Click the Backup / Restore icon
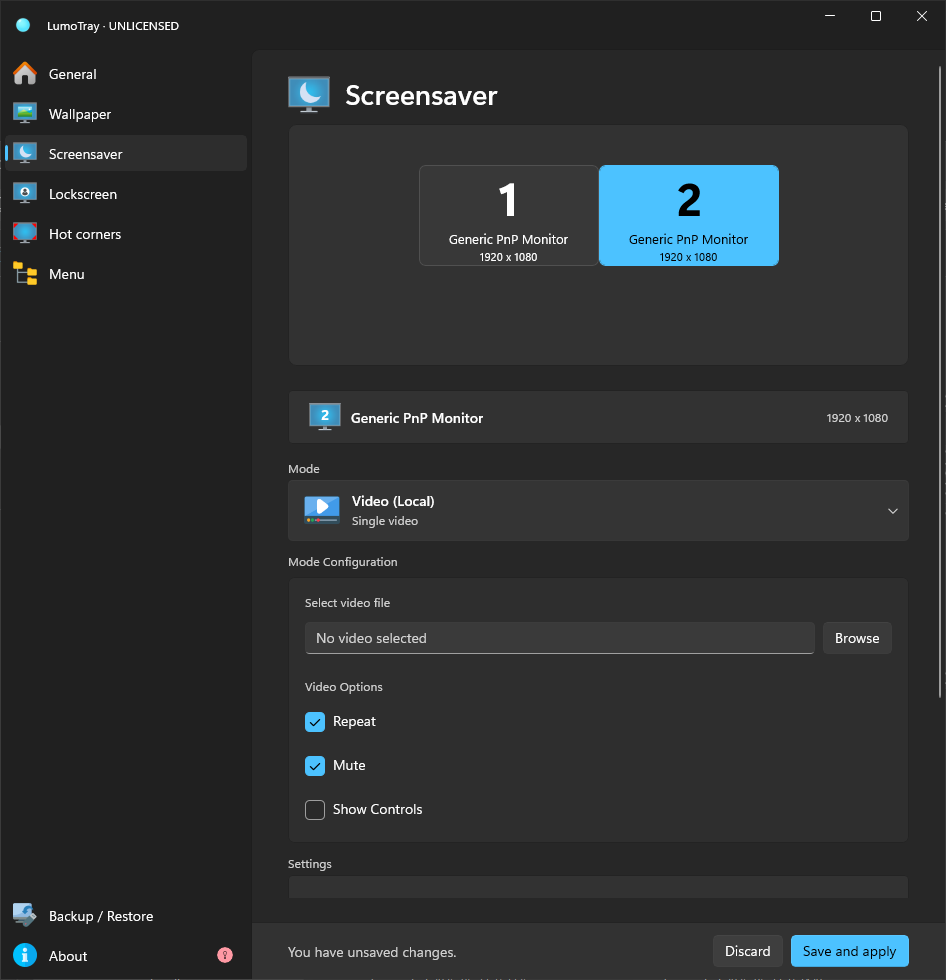This screenshot has height=980, width=946. tap(25, 916)
